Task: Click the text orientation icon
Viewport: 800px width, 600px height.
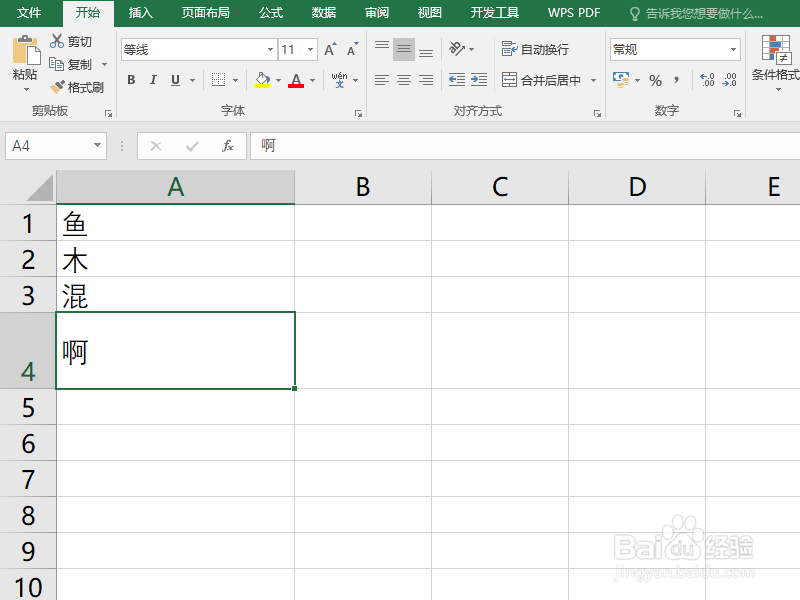Action: tap(457, 48)
